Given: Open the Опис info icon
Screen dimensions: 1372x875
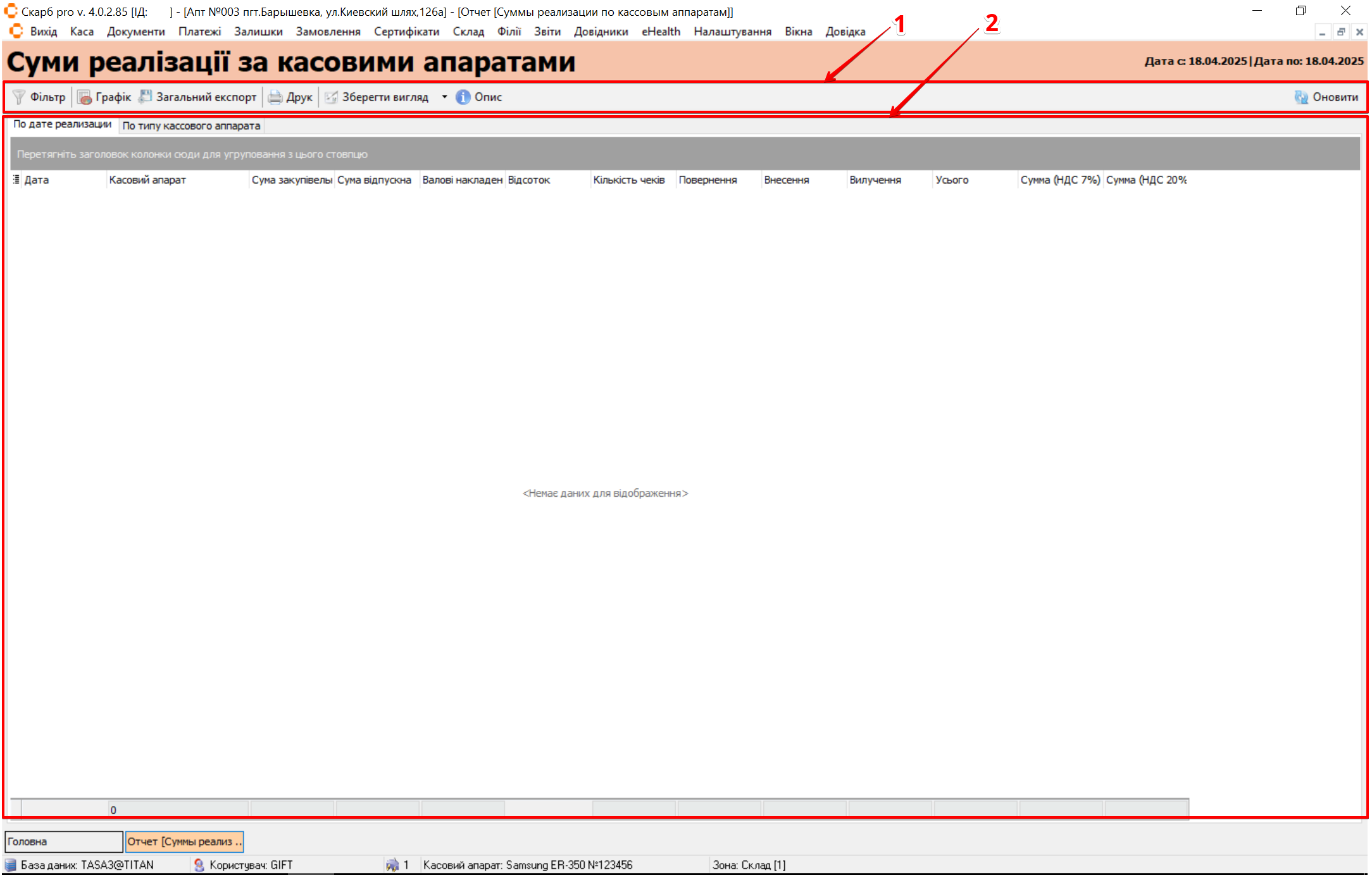Looking at the screenshot, I should [463, 97].
